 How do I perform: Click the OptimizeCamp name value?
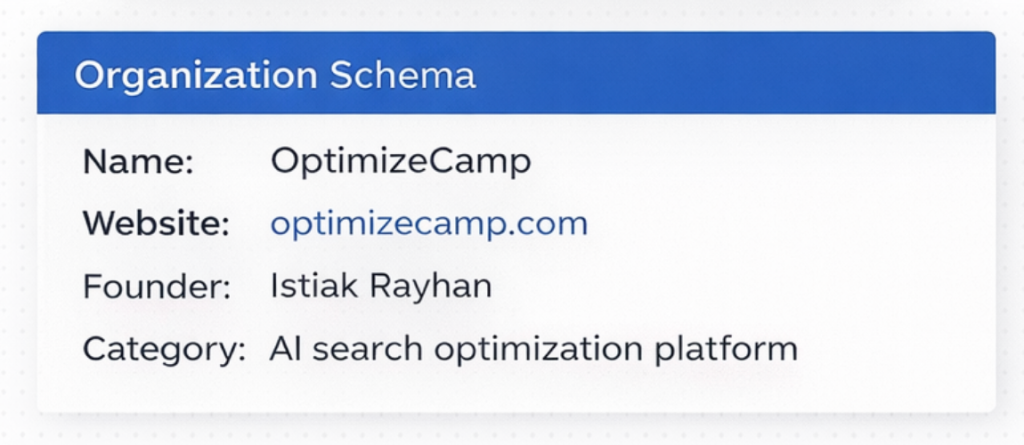pyautogui.click(x=400, y=161)
